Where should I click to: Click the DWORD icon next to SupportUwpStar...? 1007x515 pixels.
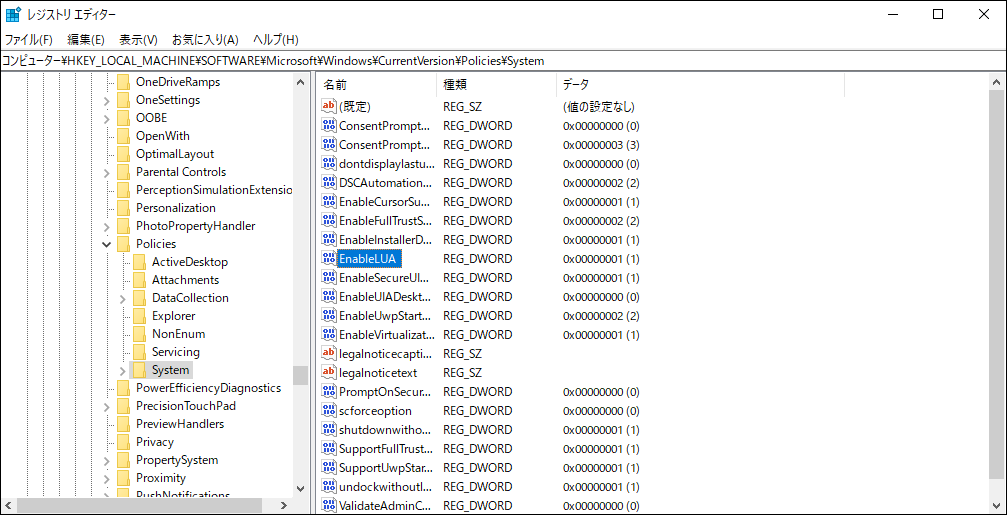pyautogui.click(x=329, y=467)
